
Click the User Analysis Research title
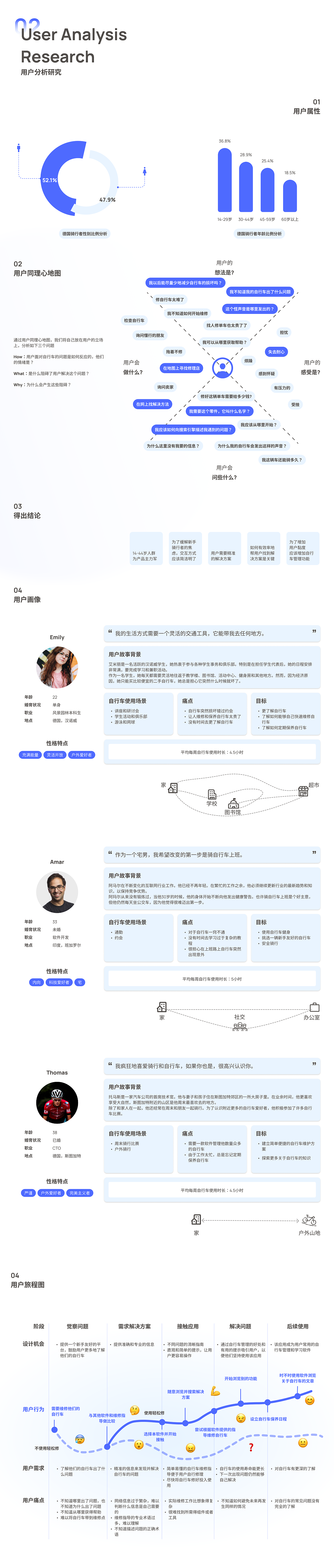(x=74, y=46)
